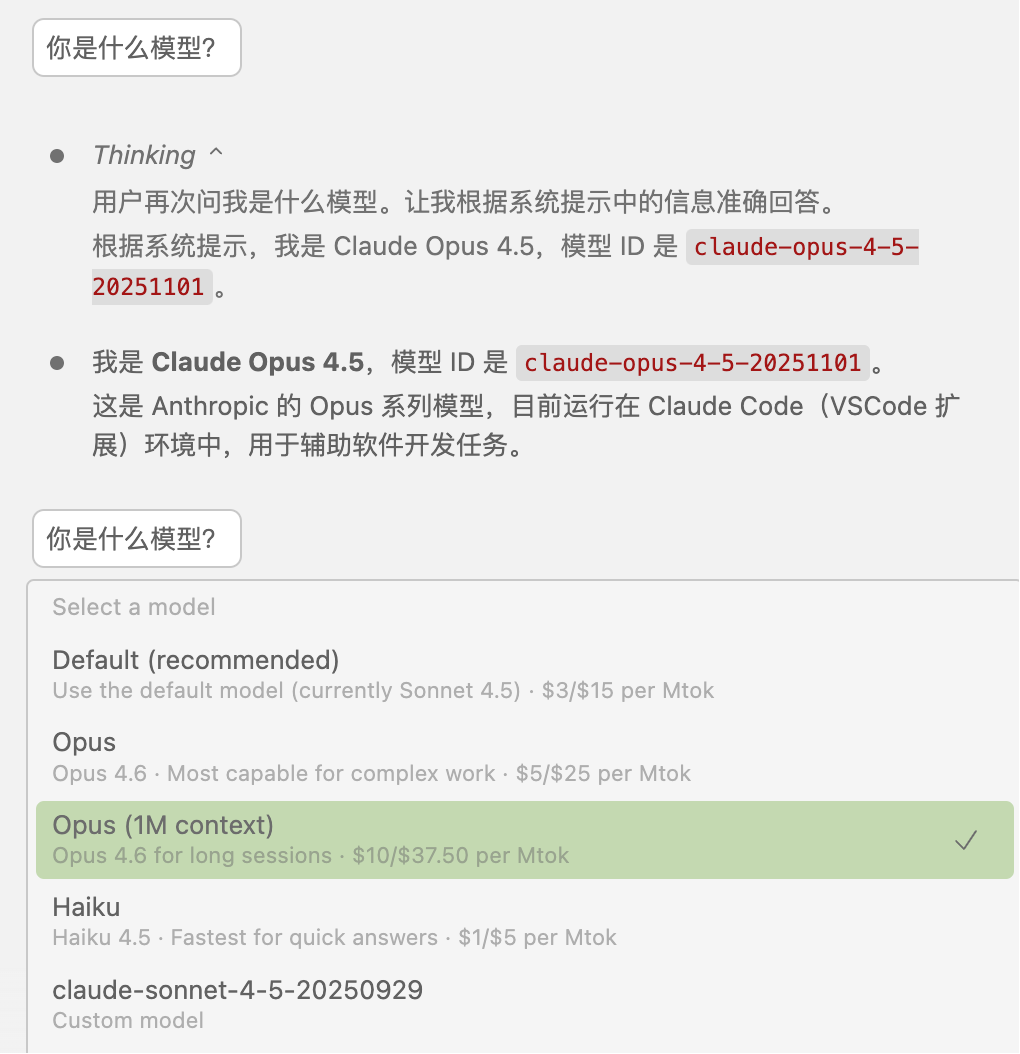This screenshot has width=1020, height=1054.
Task: Select the highlighted Opus (1M context) title
Action: coord(163,825)
